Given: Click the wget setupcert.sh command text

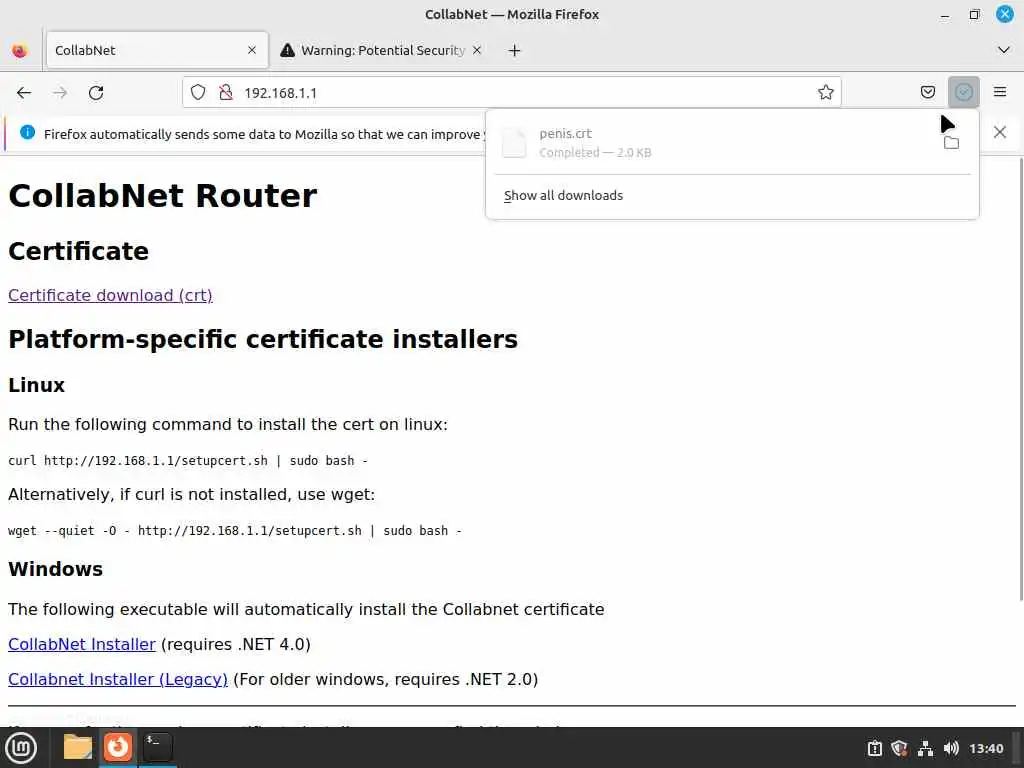Looking at the screenshot, I should 235,530.
